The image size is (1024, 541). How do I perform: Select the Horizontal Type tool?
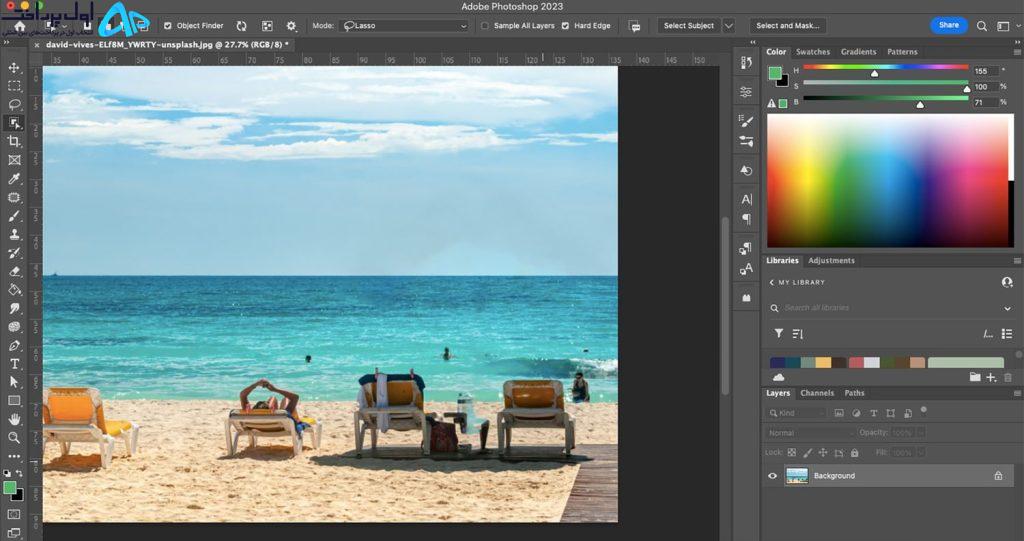tap(14, 364)
